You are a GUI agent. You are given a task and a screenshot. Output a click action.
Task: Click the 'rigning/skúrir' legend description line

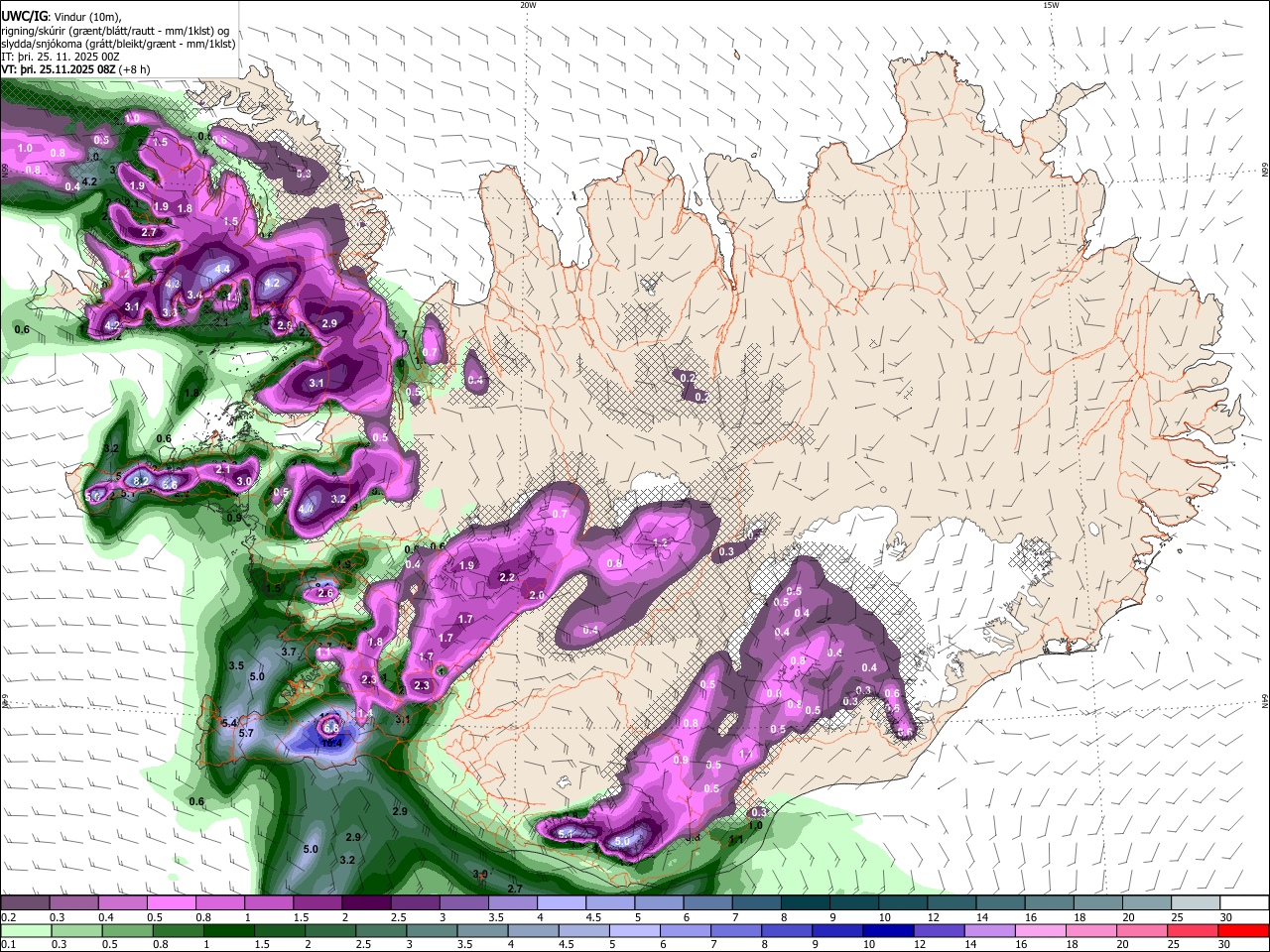(115, 31)
